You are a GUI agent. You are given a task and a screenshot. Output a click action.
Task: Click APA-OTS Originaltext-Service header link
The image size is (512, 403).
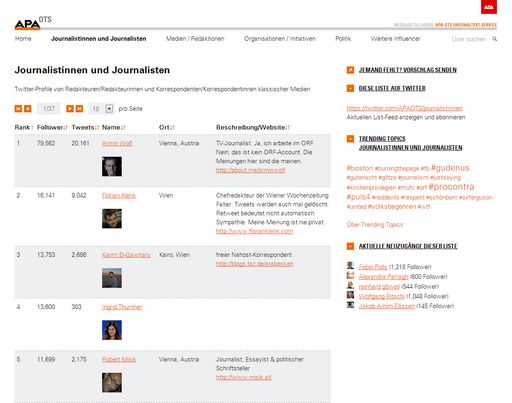coord(466,25)
